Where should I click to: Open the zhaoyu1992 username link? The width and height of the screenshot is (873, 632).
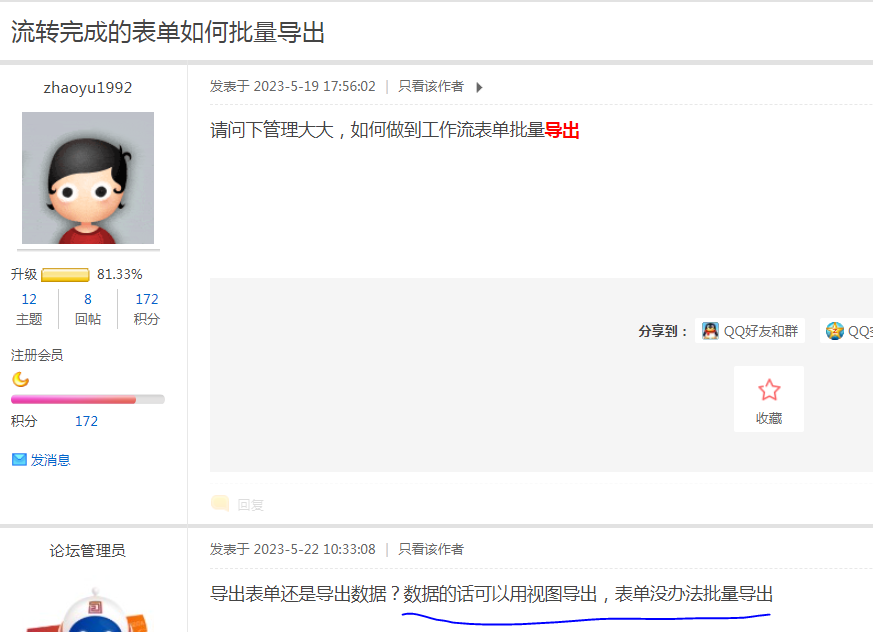point(88,88)
